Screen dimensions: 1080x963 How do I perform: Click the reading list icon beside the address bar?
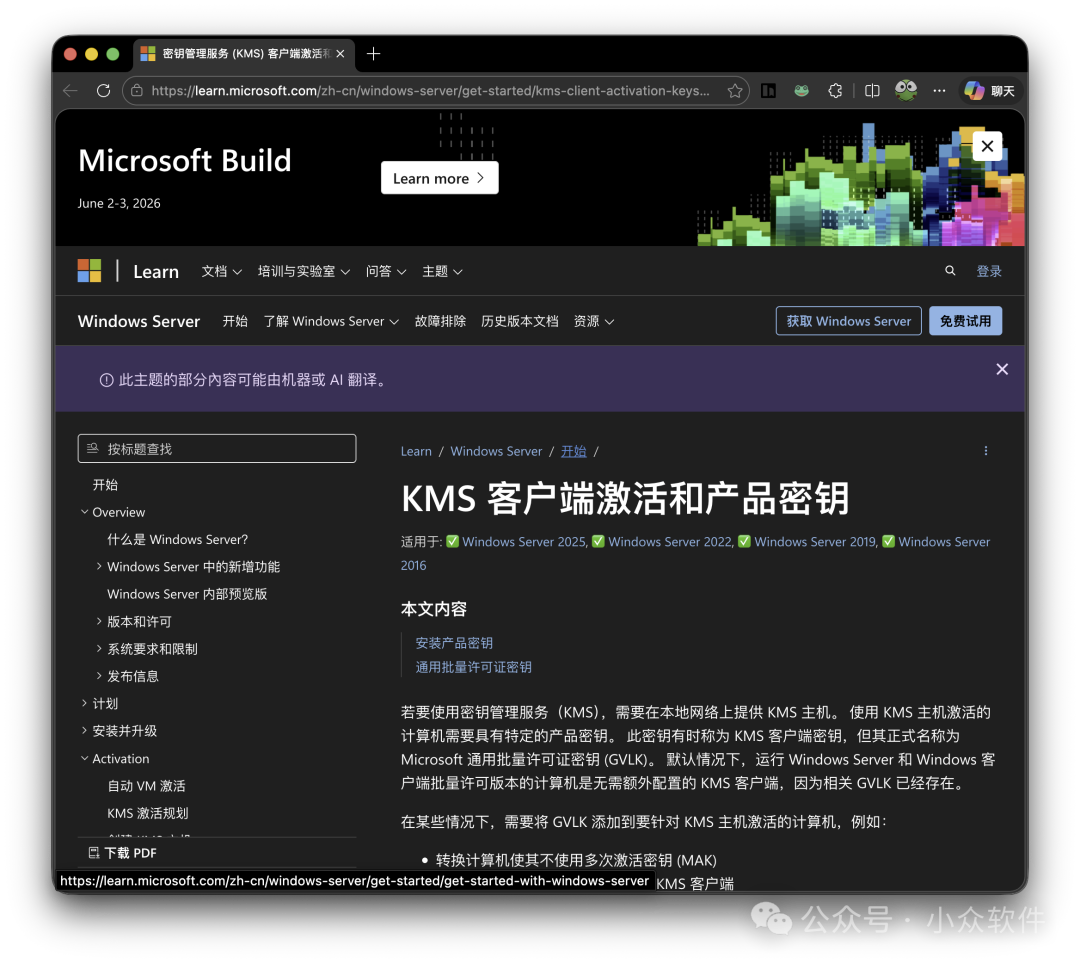tap(767, 90)
